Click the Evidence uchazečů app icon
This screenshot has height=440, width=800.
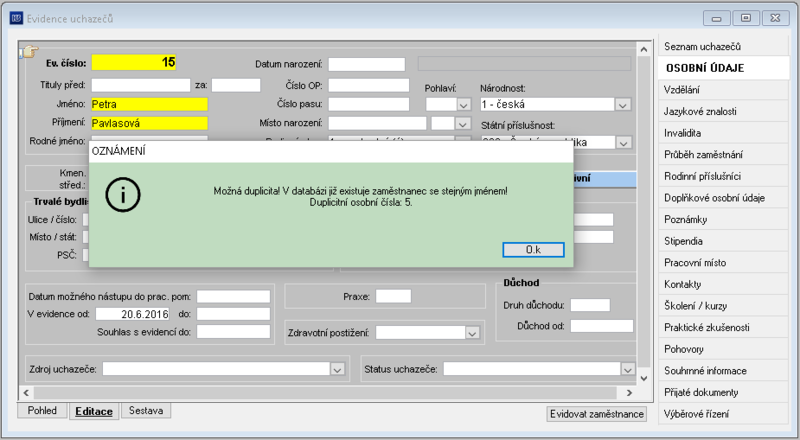click(x=16, y=18)
